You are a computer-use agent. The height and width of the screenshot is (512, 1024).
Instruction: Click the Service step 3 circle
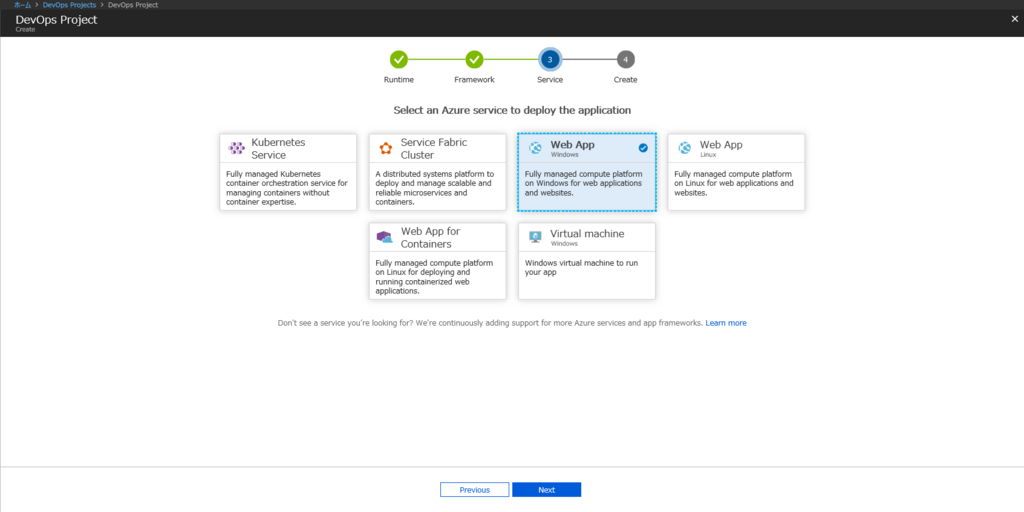pyautogui.click(x=550, y=59)
